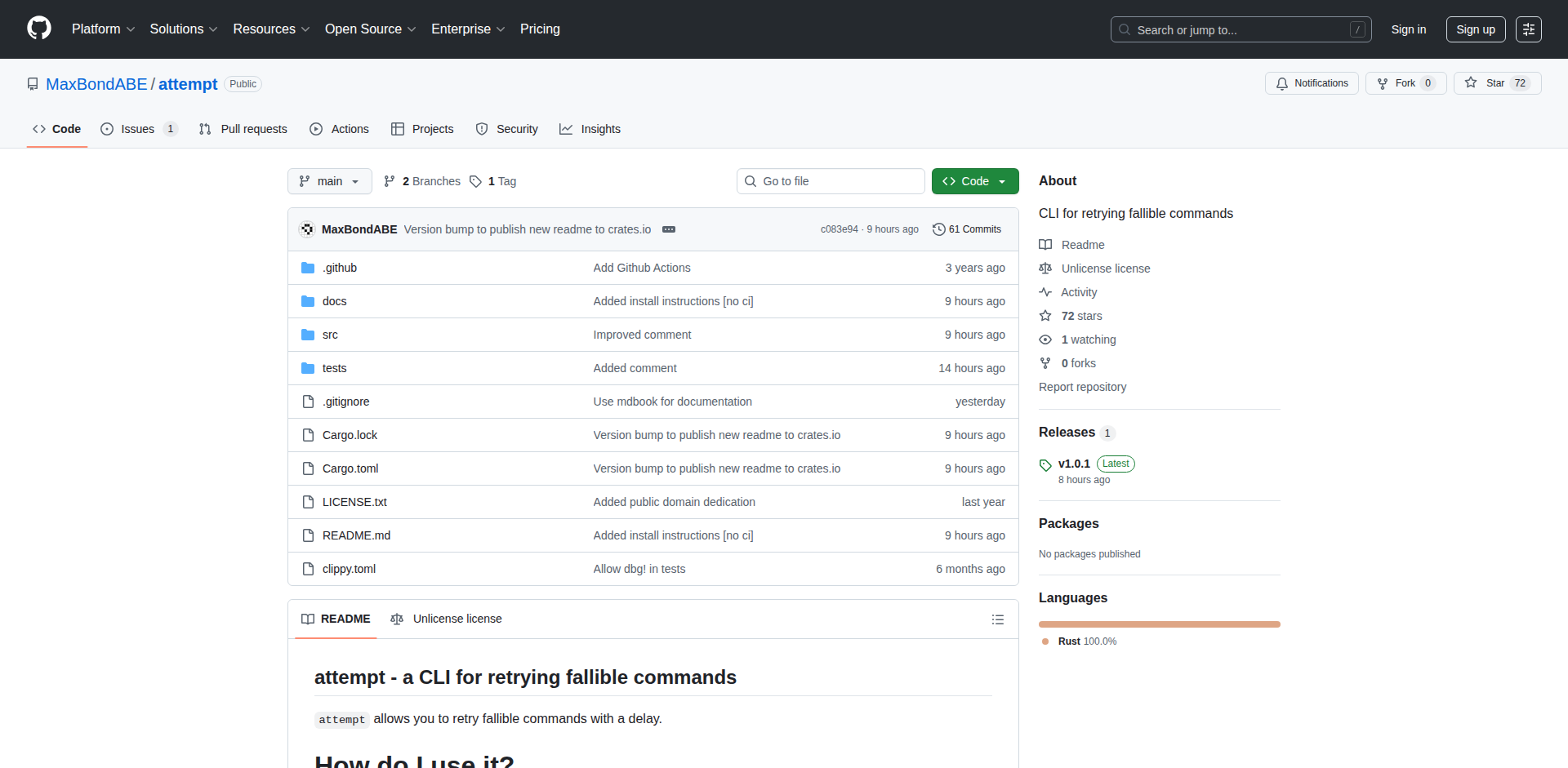Click the Cargo.lock file icon
Viewport: 1568px width, 768px height.
(x=308, y=435)
